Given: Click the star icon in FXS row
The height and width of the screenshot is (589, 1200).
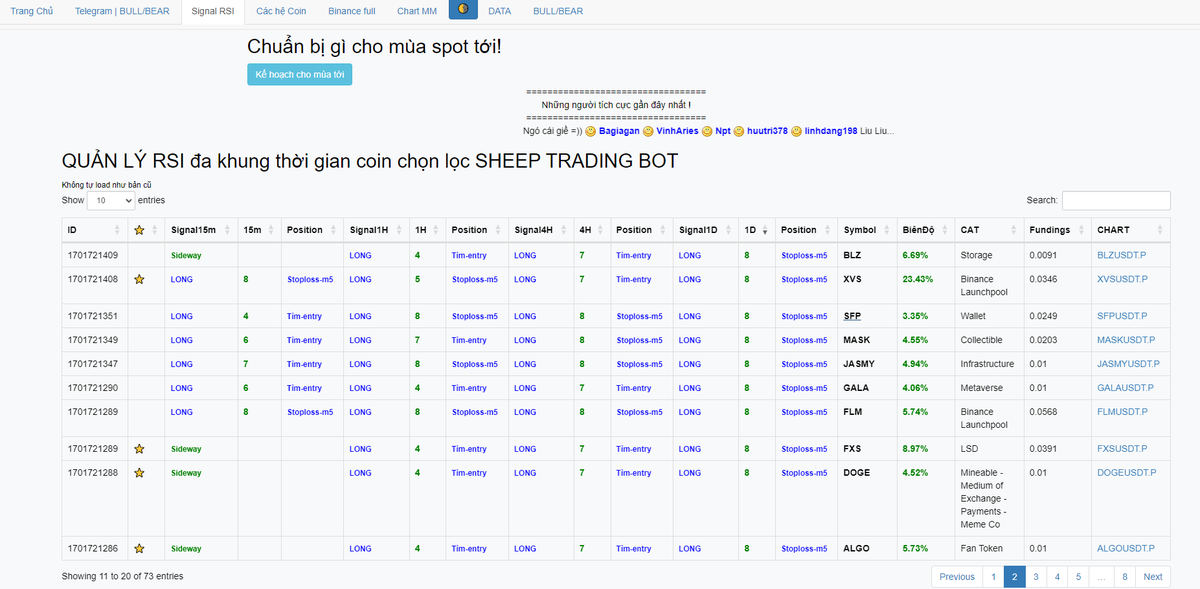Looking at the screenshot, I should coord(139,449).
